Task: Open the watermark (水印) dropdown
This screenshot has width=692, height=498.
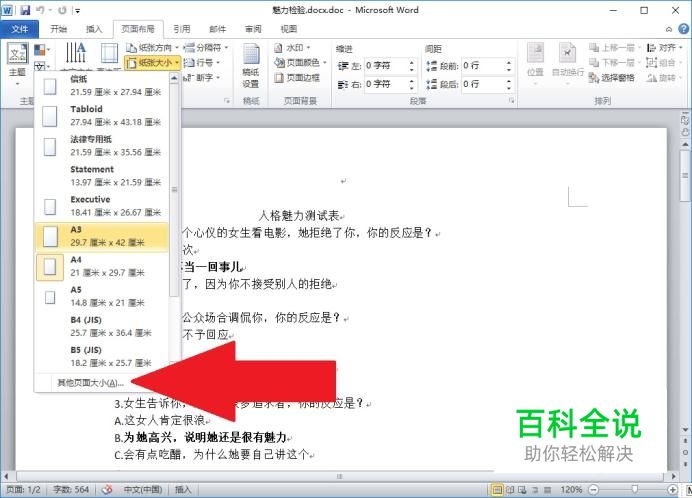Action: [292, 47]
